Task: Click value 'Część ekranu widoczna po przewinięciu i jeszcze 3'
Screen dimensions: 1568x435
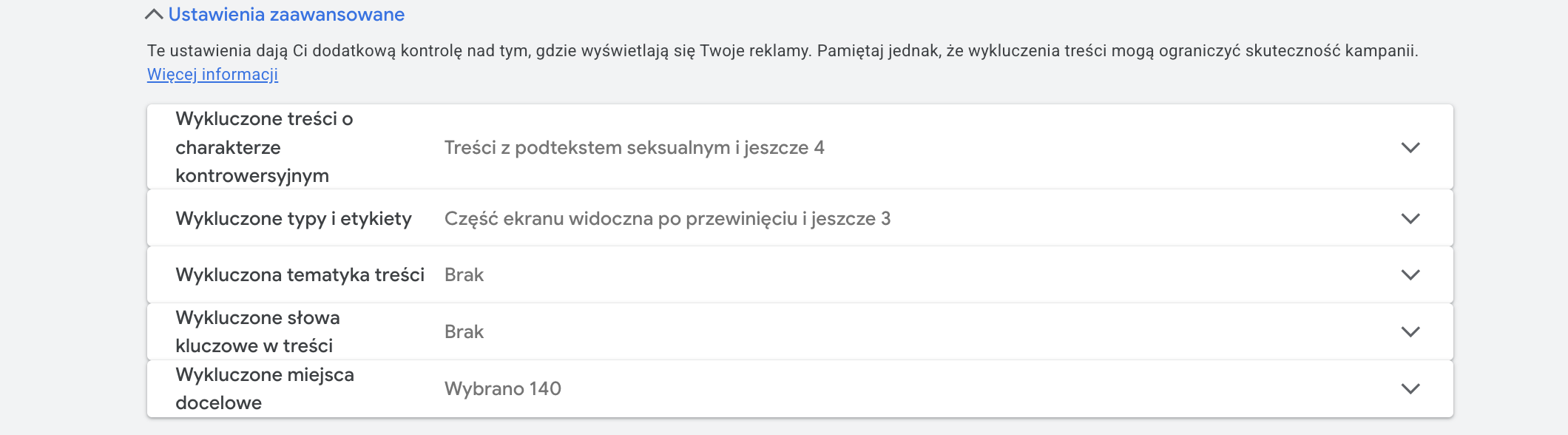Action: [667, 219]
